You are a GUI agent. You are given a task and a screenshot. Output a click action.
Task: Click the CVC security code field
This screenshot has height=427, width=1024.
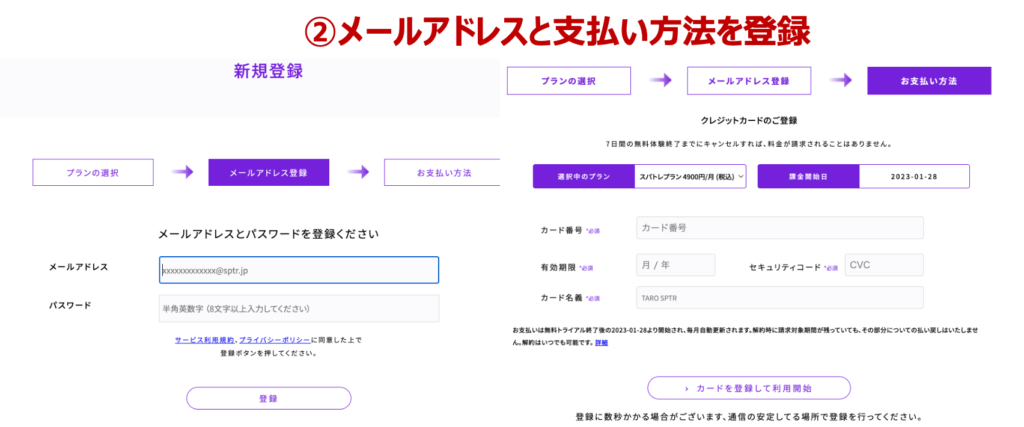click(883, 265)
